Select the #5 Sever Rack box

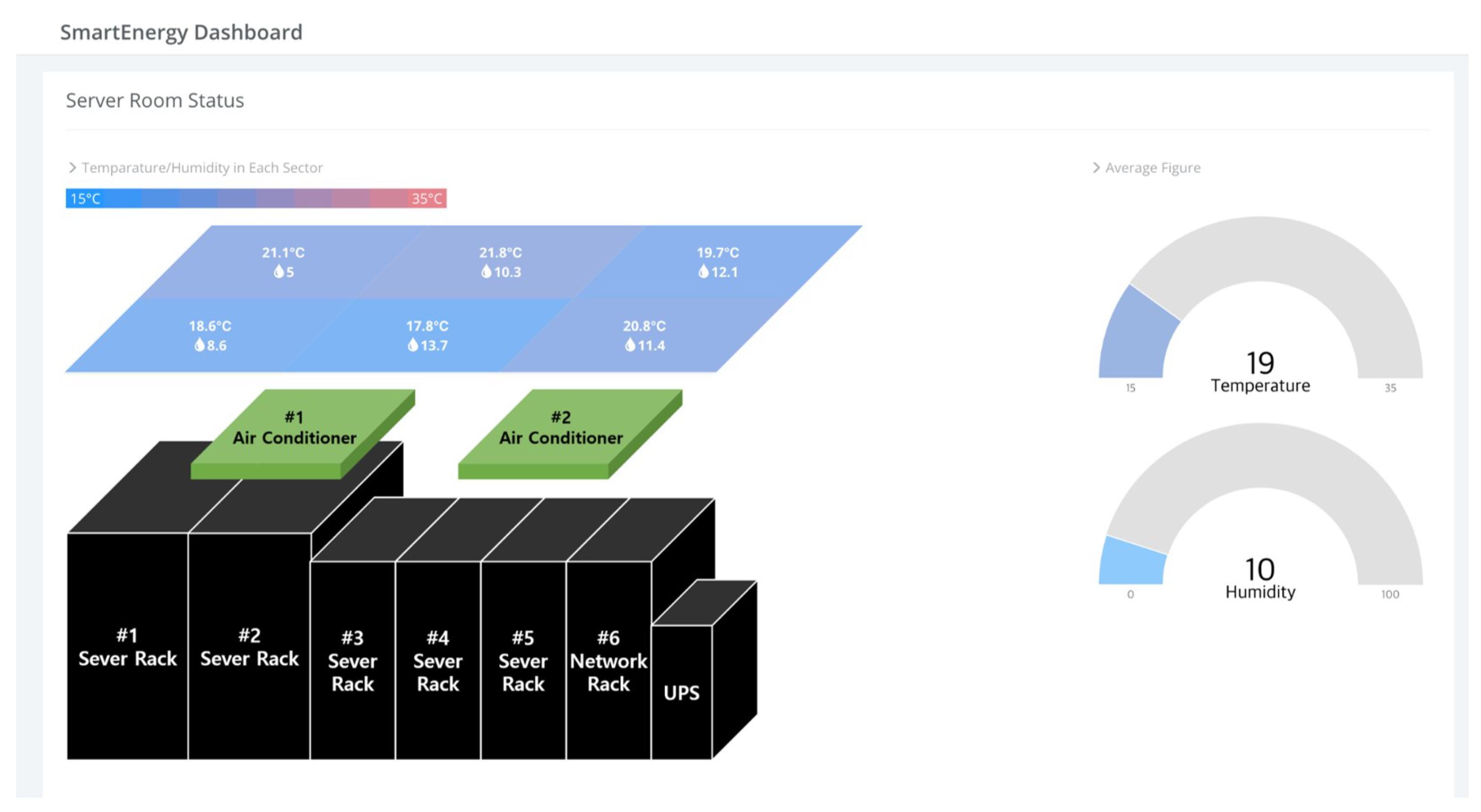tap(522, 662)
